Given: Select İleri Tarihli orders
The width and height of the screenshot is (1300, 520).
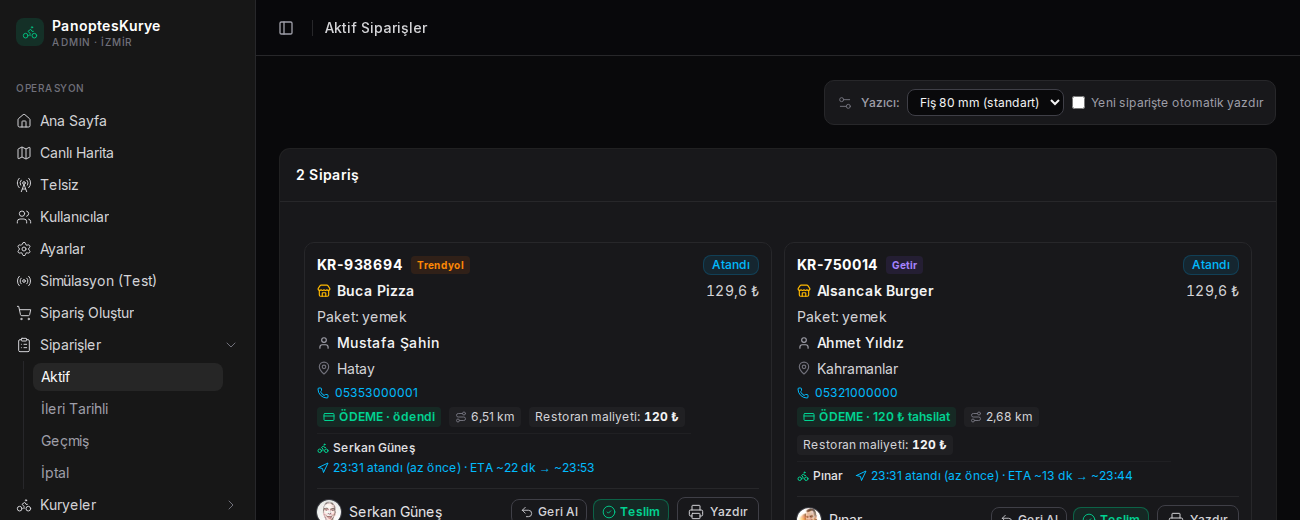Looking at the screenshot, I should point(128,409).
